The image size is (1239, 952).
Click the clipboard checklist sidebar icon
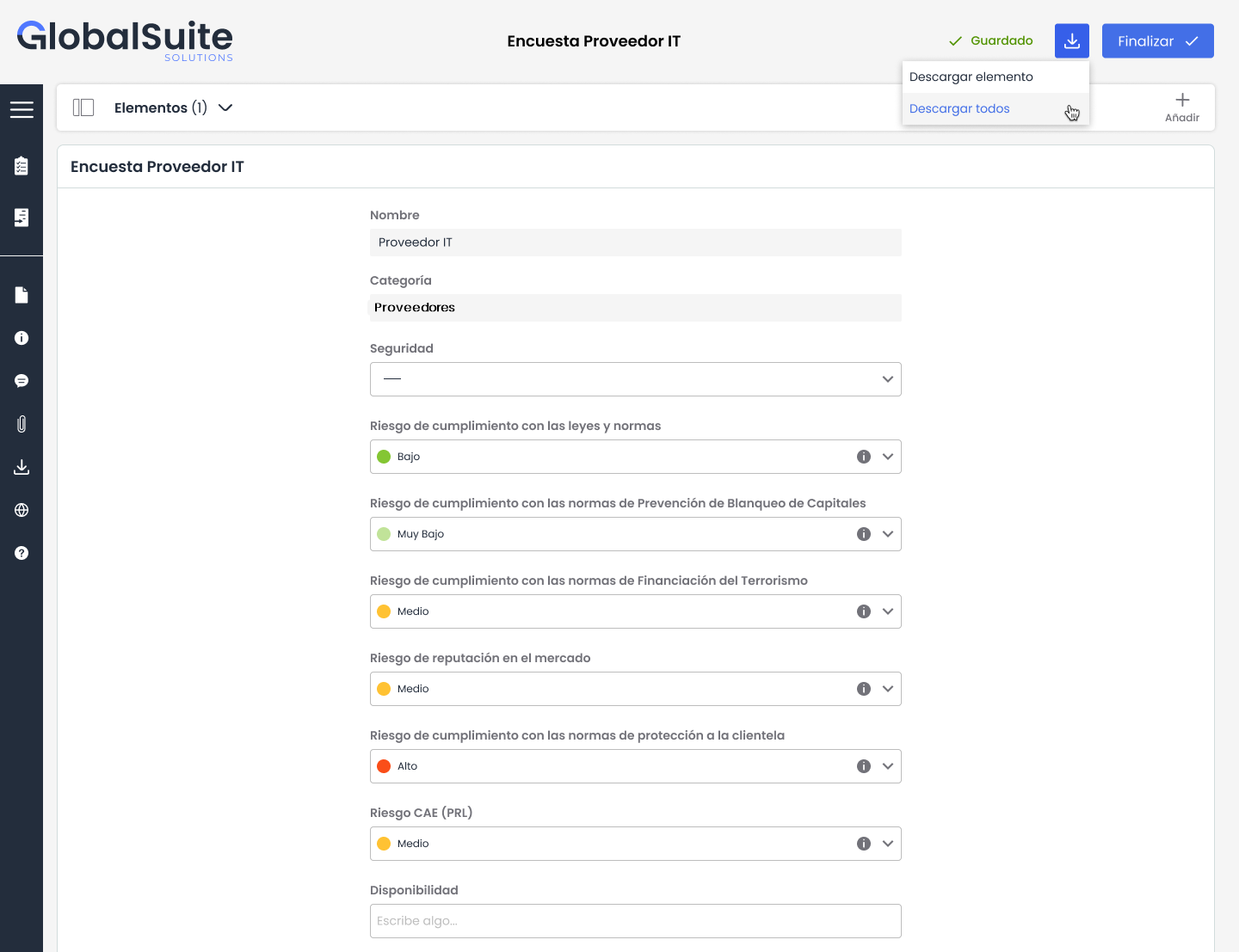(x=22, y=166)
